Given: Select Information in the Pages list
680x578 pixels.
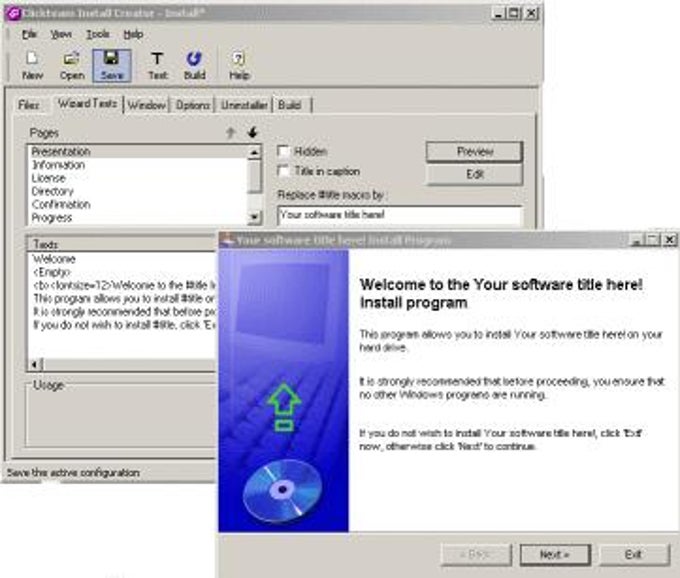Looking at the screenshot, I should click(138, 165).
